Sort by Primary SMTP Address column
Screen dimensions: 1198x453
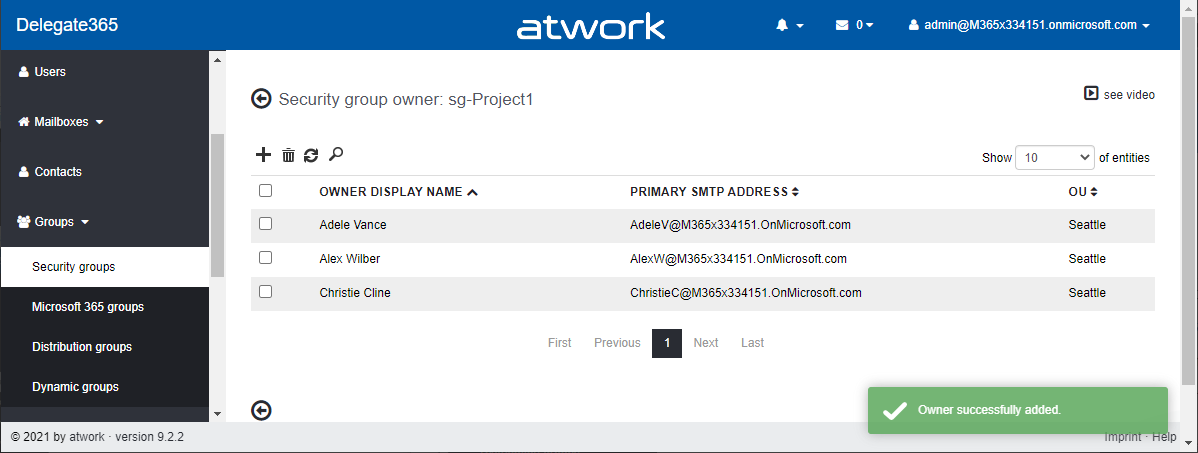pyautogui.click(x=714, y=192)
